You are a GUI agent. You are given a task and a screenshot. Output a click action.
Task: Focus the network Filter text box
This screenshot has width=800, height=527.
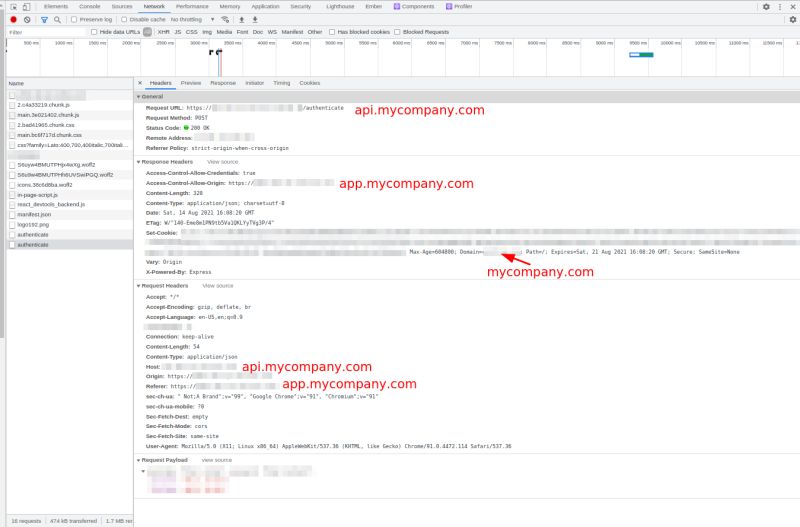click(47, 32)
